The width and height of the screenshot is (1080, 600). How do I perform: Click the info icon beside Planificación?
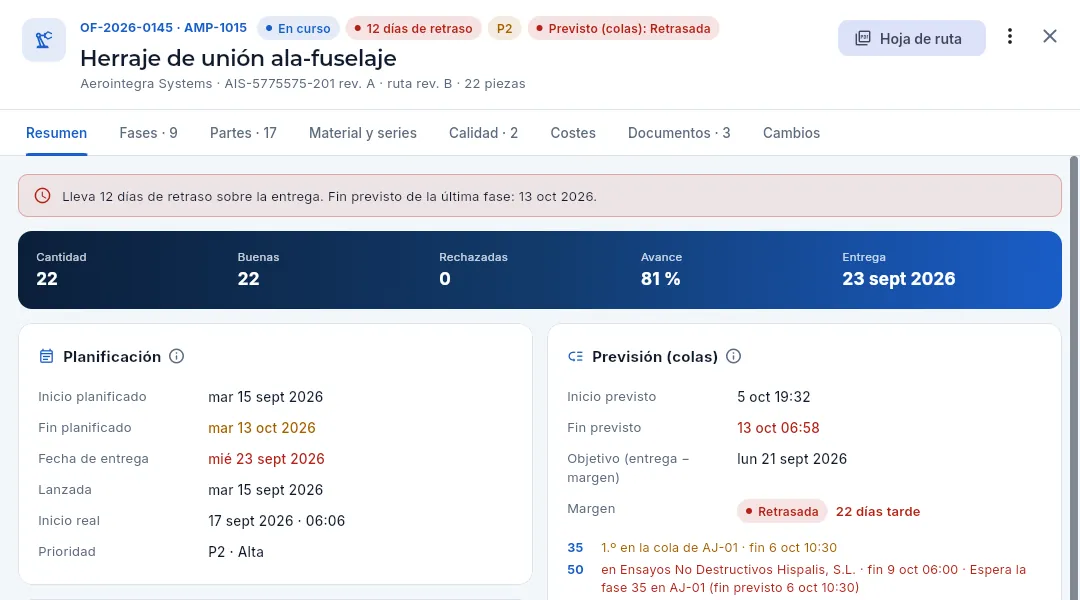coord(176,356)
